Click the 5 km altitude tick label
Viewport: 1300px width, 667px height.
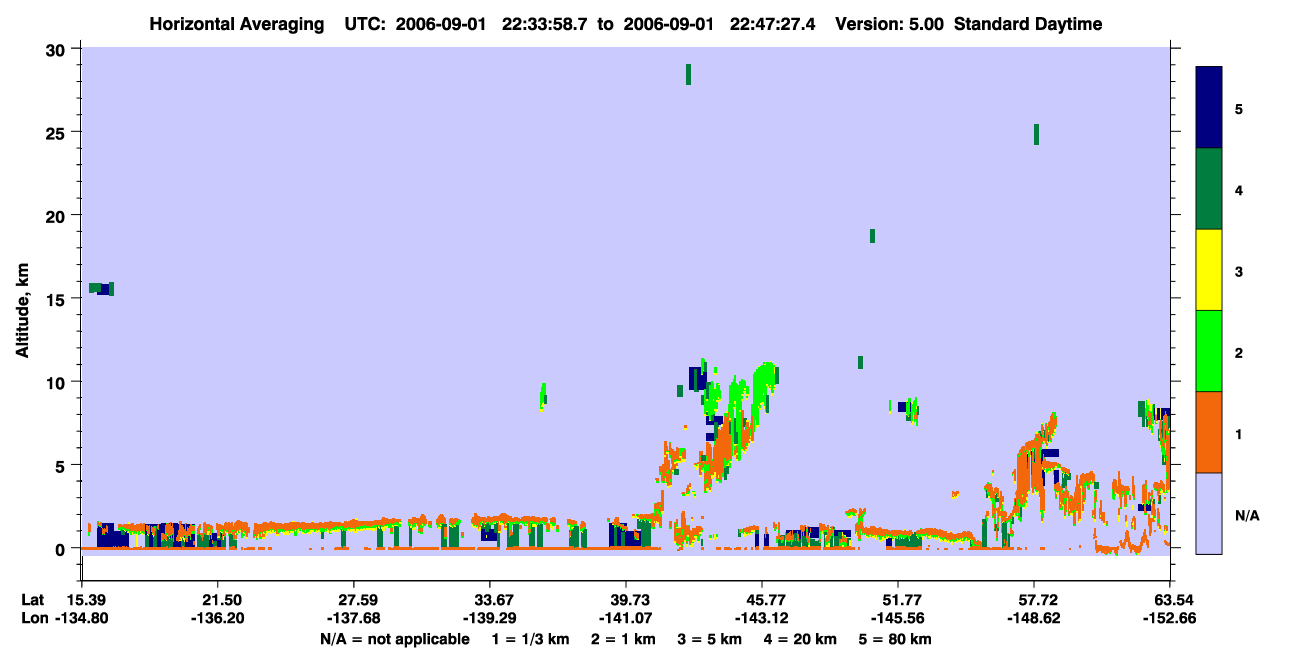(x=63, y=465)
